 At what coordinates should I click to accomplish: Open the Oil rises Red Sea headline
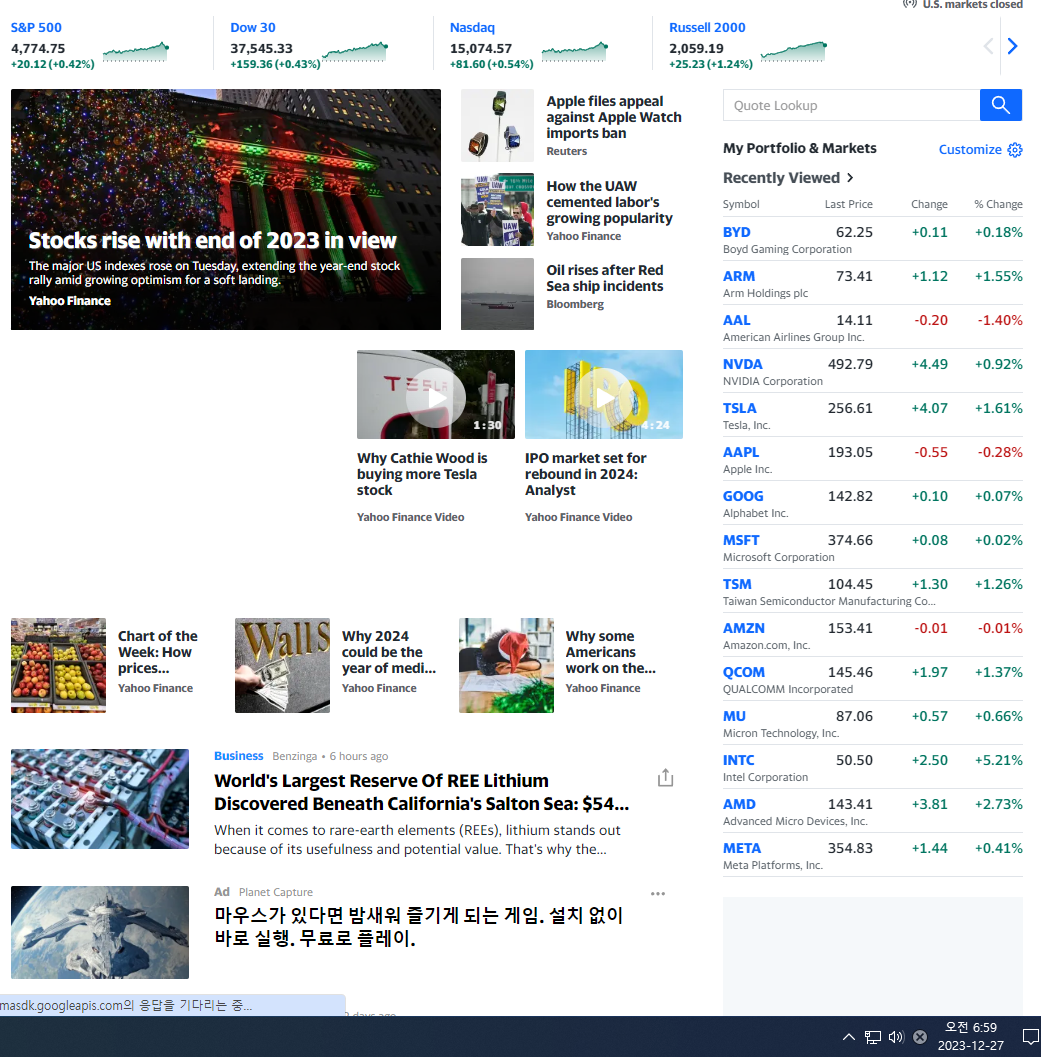(605, 278)
